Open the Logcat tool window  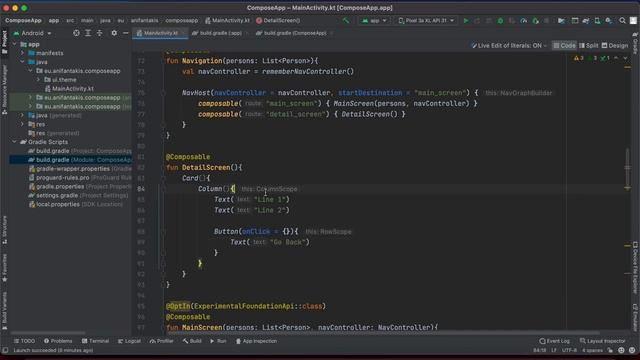129,341
